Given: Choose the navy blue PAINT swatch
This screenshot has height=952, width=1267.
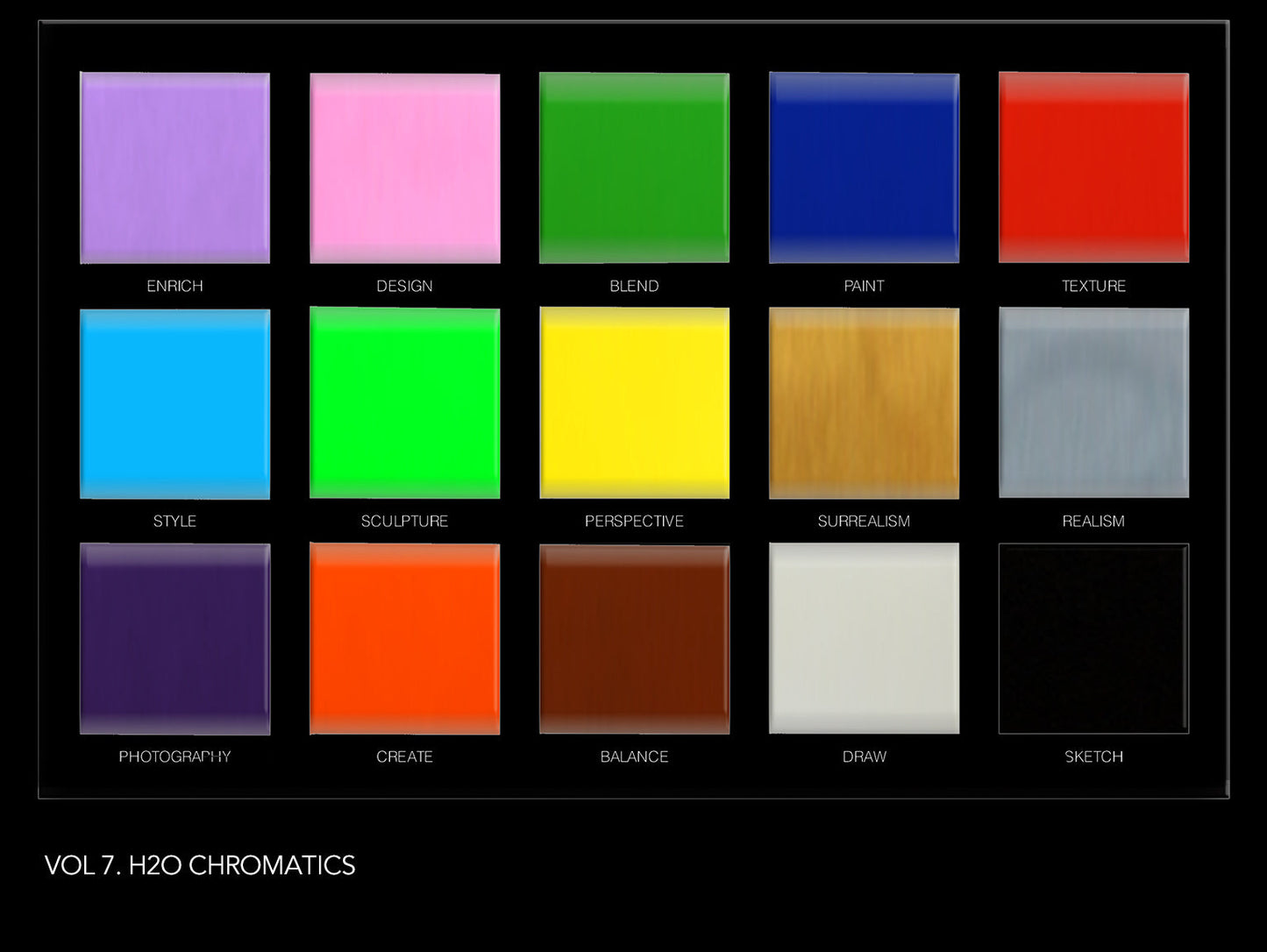Looking at the screenshot, I should click(x=864, y=167).
